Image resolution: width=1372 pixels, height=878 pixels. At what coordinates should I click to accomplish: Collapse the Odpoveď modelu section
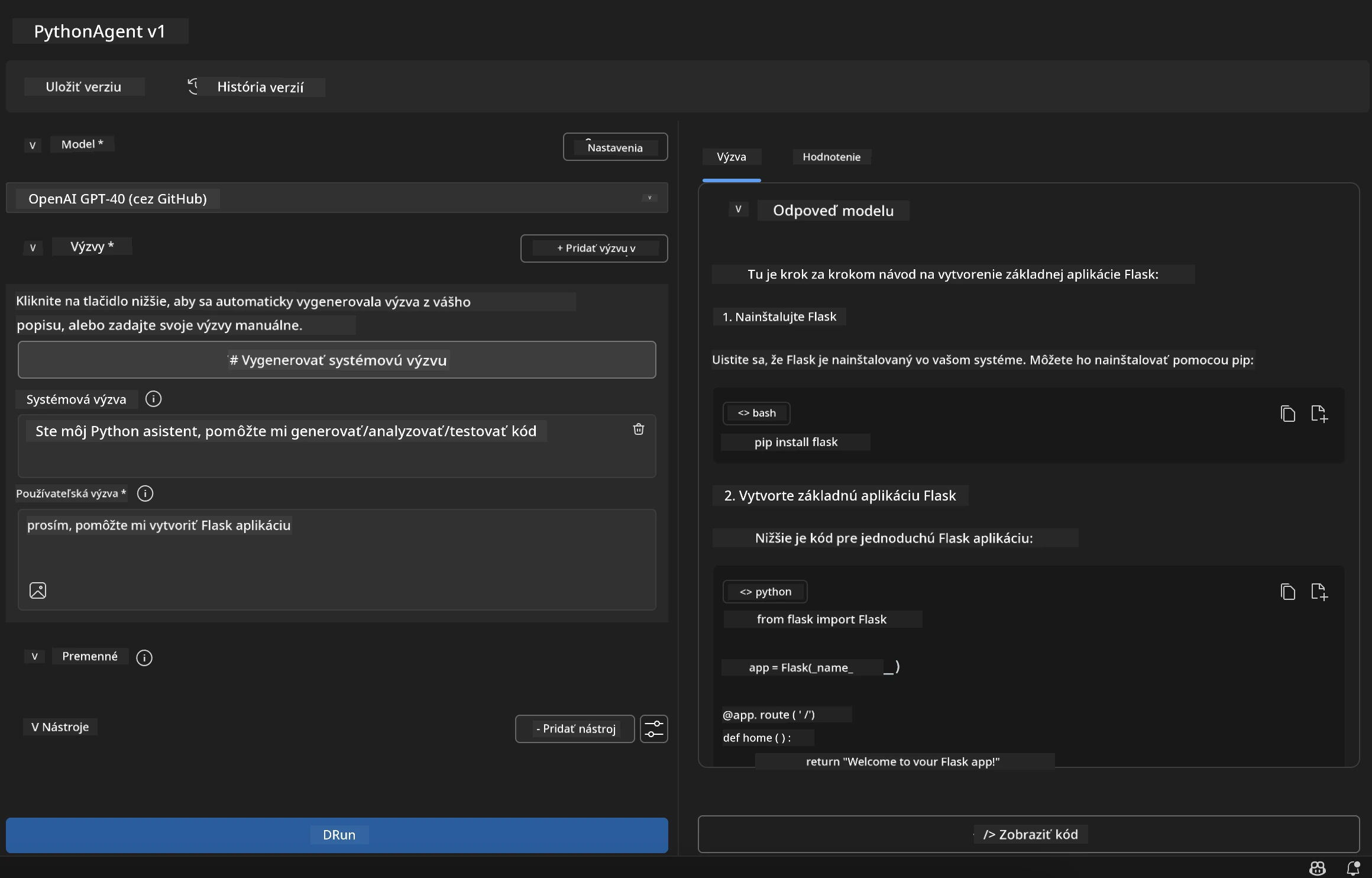738,209
